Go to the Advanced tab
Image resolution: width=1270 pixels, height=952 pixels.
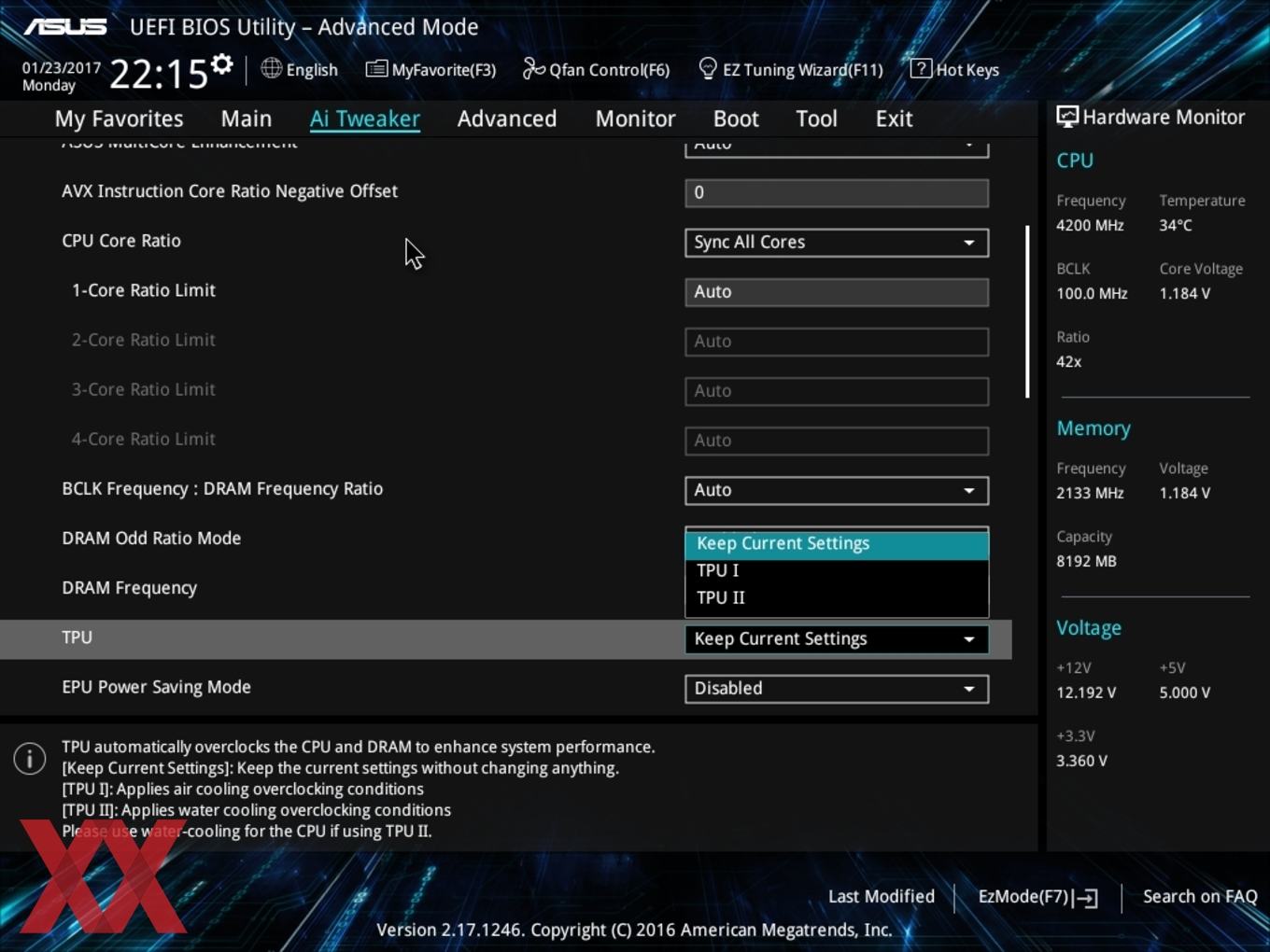(x=507, y=119)
